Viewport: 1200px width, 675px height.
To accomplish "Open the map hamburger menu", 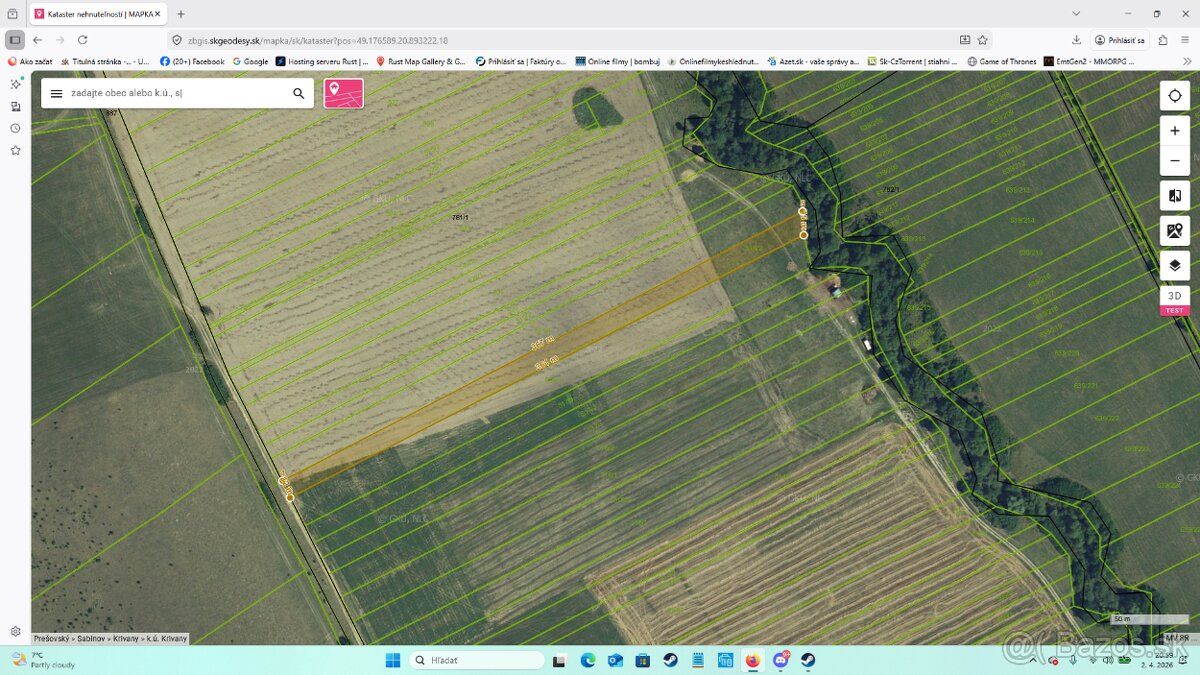I will coord(56,93).
